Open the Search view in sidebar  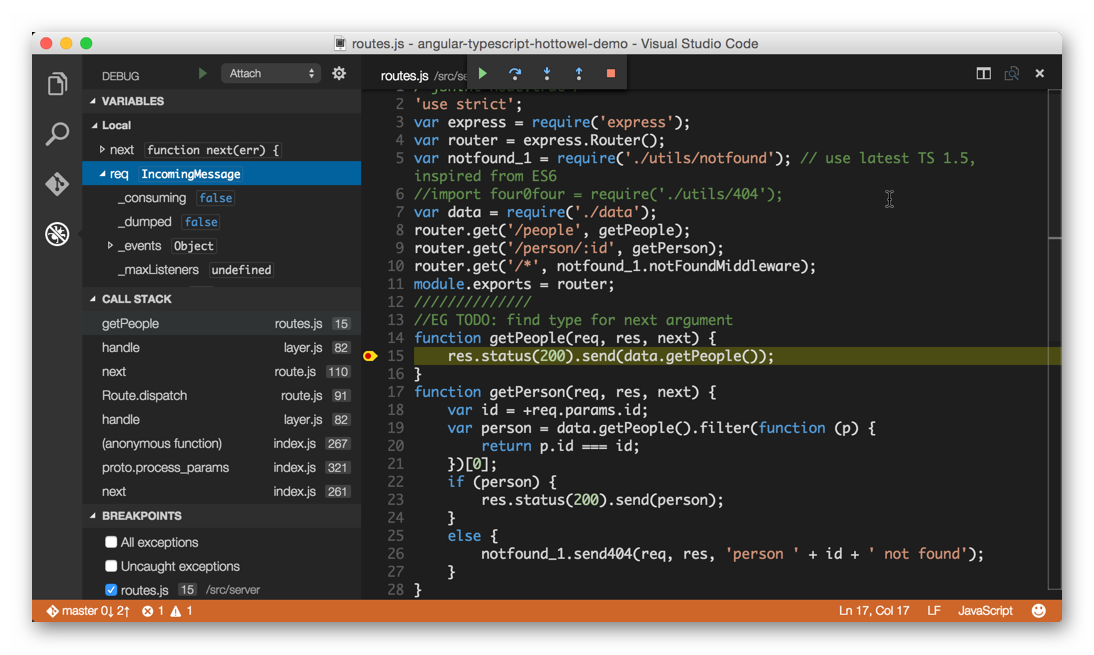pos(57,134)
